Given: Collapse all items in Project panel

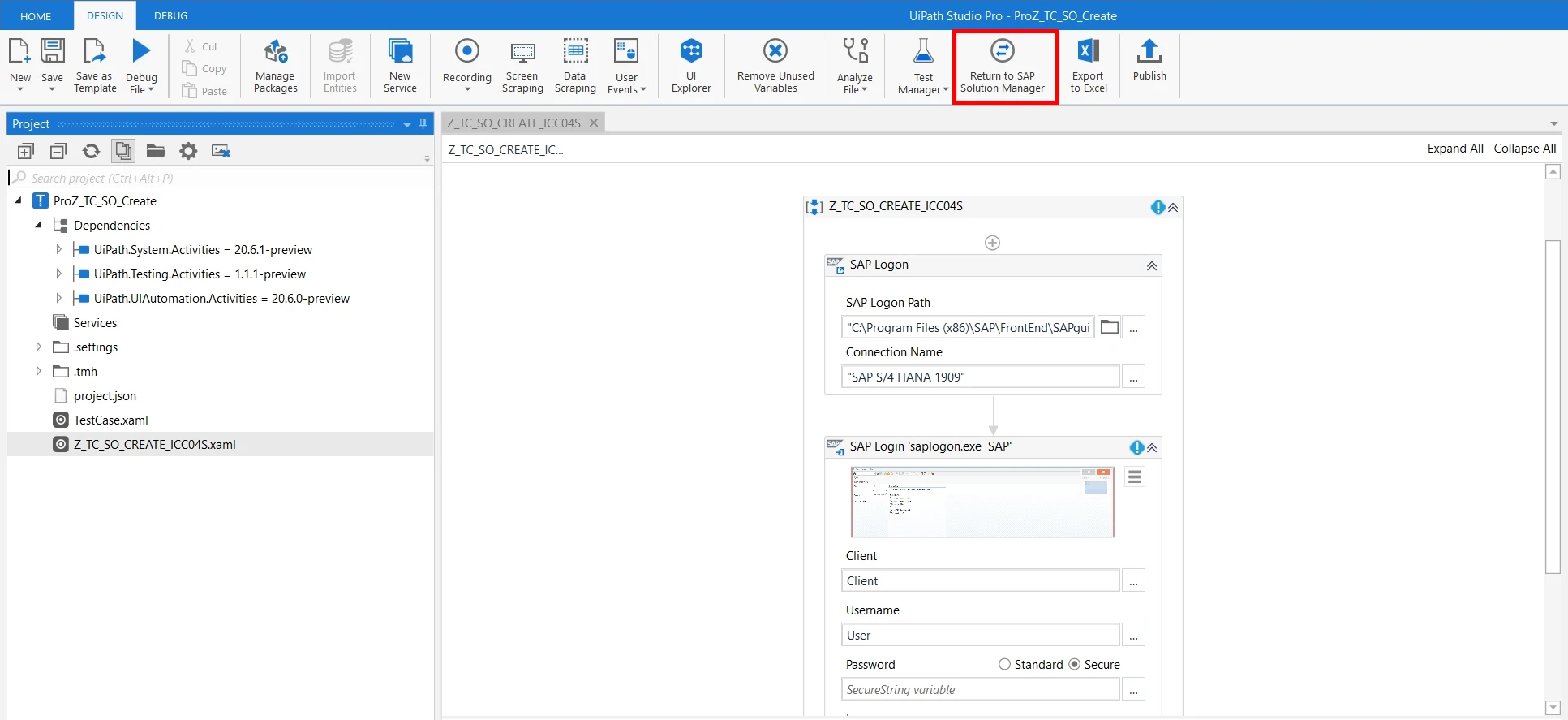Looking at the screenshot, I should coord(58,151).
